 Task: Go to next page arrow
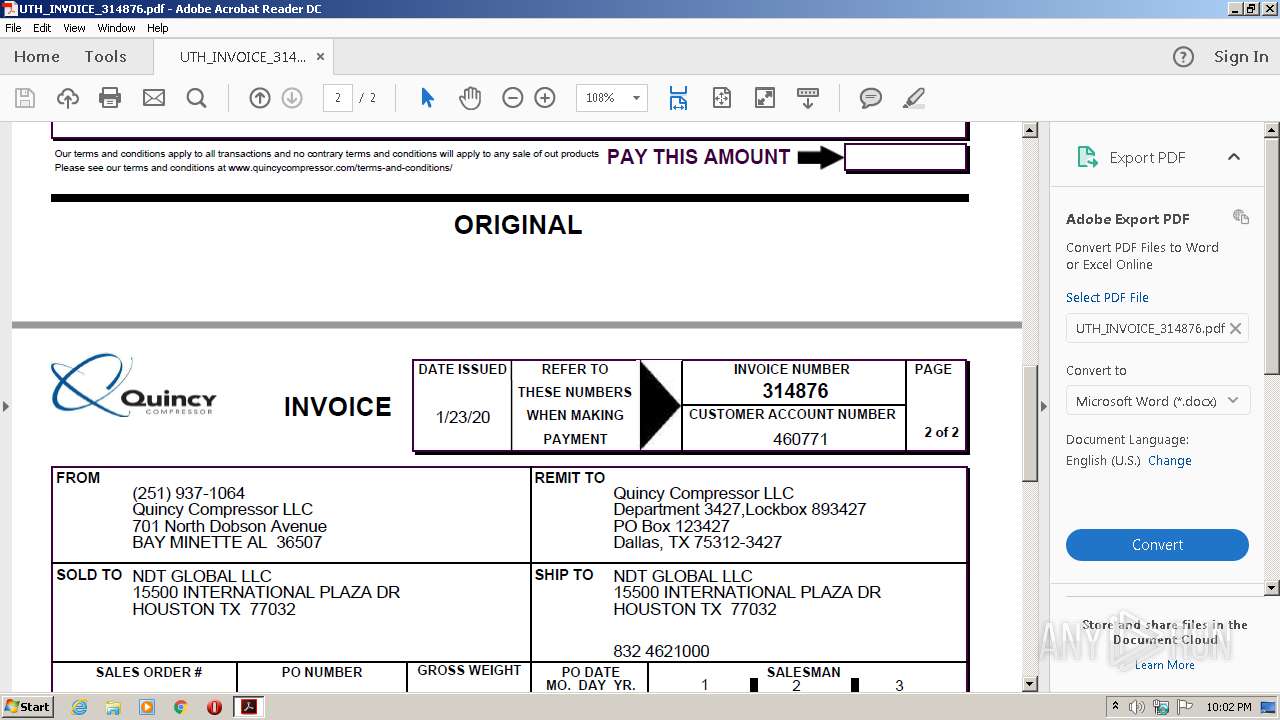click(292, 98)
